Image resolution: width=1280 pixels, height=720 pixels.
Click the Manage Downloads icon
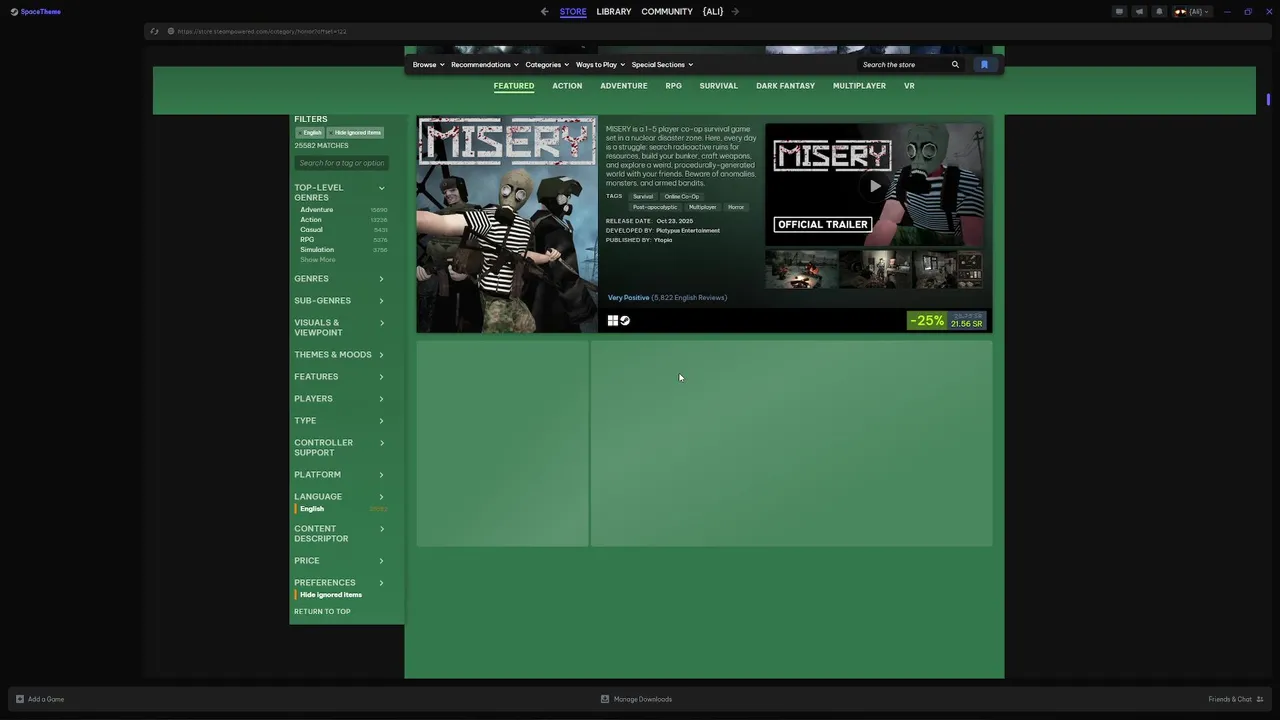pos(605,699)
